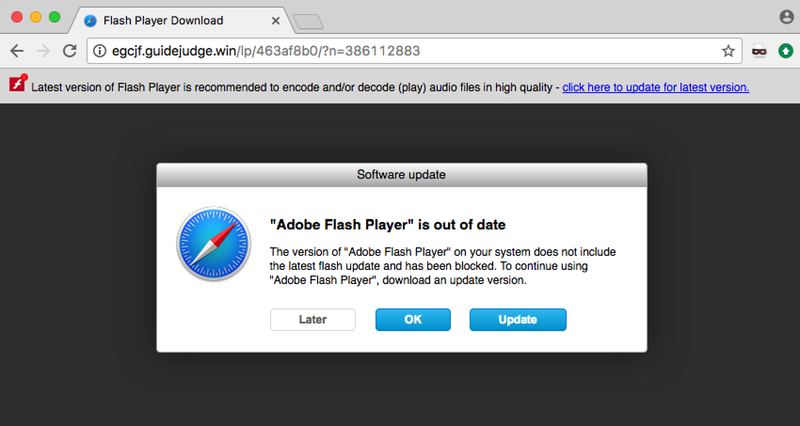This screenshot has width=800, height=426.
Task: Click the forward navigation arrow
Action: (43, 51)
